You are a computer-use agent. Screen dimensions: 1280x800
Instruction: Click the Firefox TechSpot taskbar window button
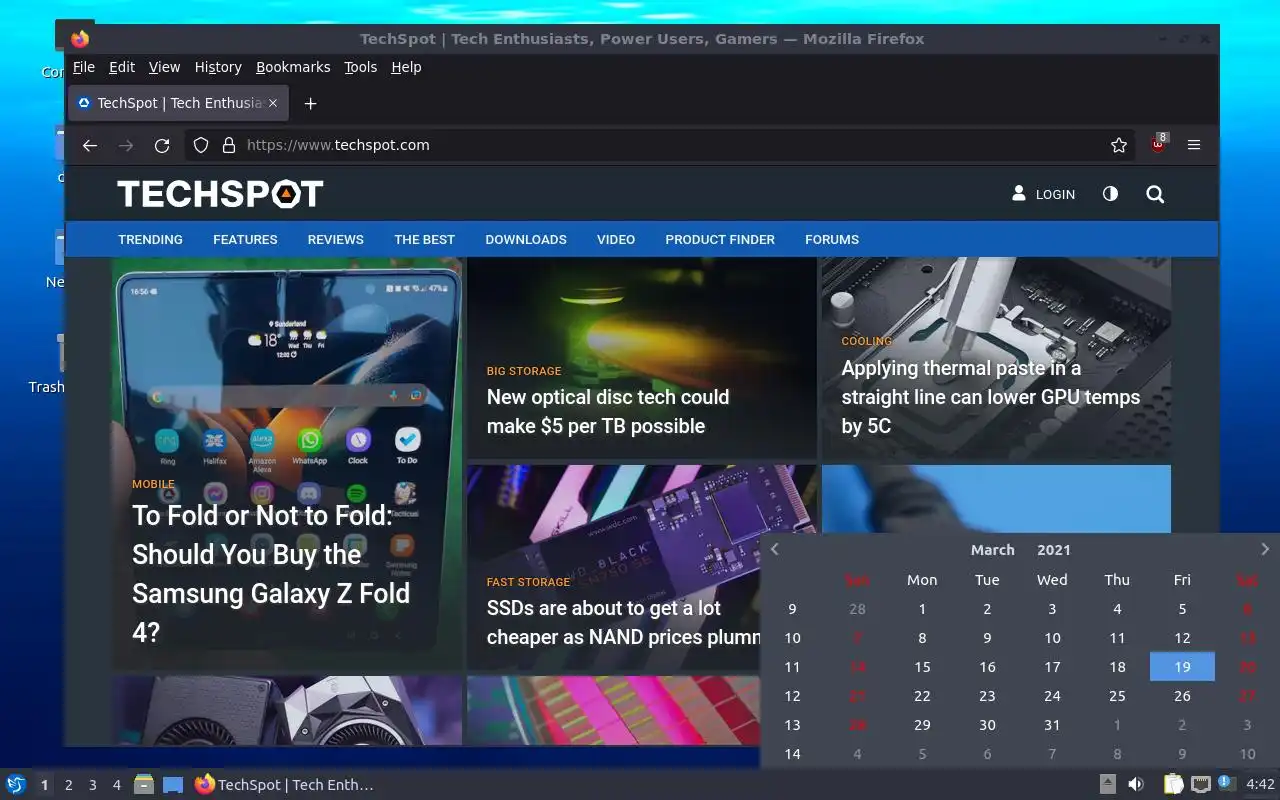coord(284,785)
